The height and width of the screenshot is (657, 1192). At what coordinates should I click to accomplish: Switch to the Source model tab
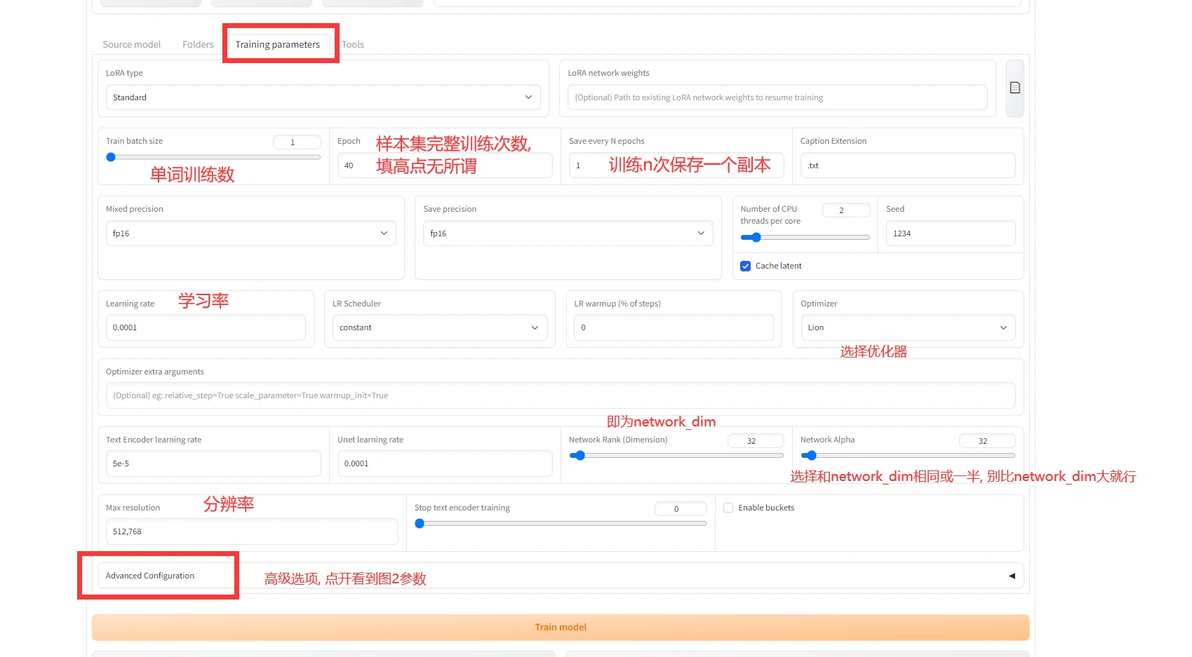pos(132,44)
